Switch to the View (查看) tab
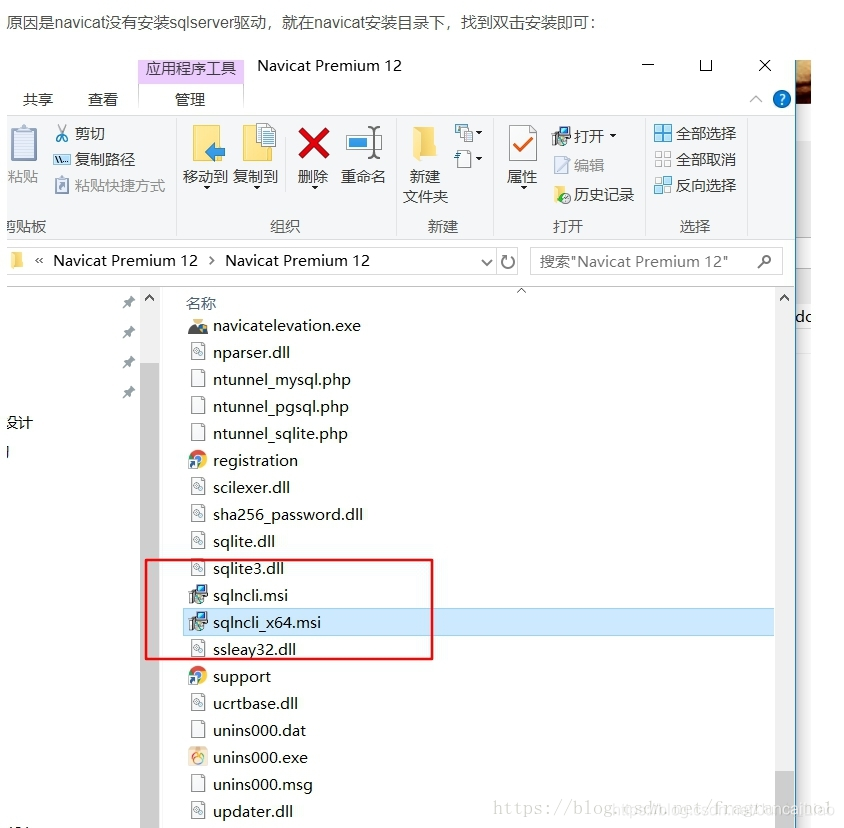Viewport: 844px width, 828px height. click(102, 100)
